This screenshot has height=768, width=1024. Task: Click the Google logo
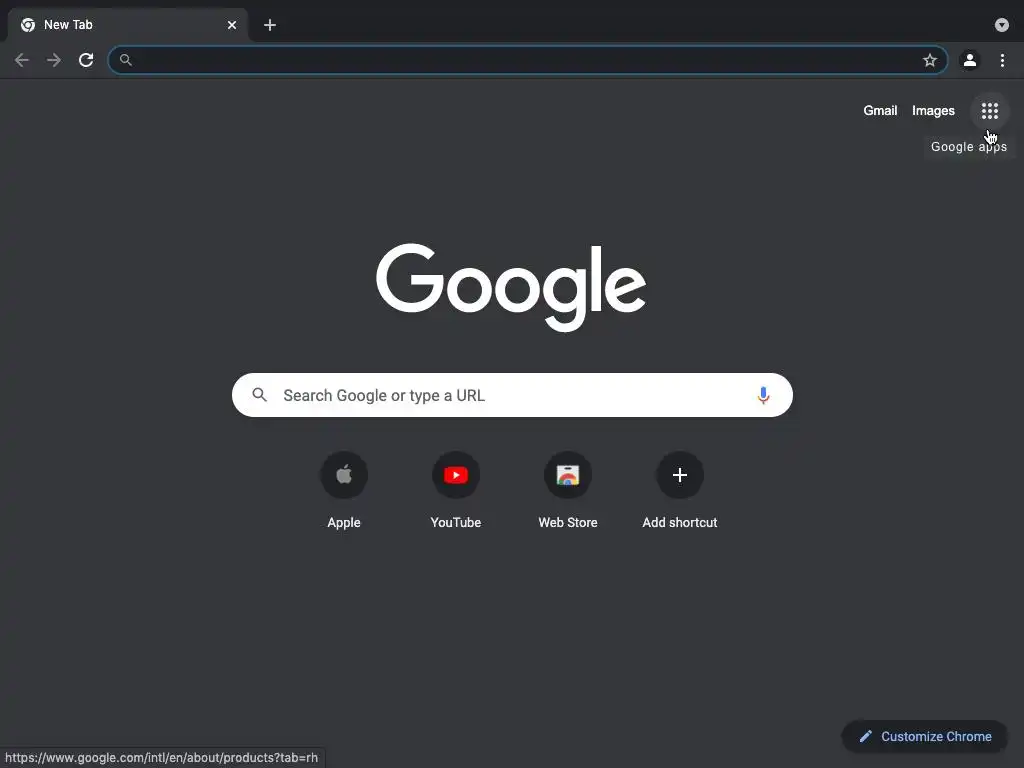(x=511, y=287)
